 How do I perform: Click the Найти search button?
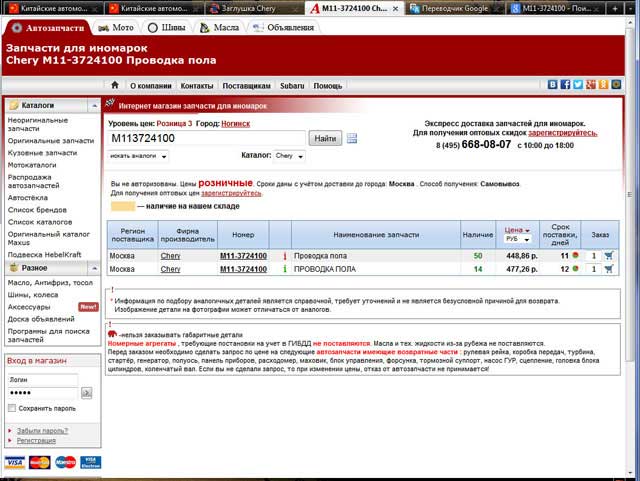(325, 138)
